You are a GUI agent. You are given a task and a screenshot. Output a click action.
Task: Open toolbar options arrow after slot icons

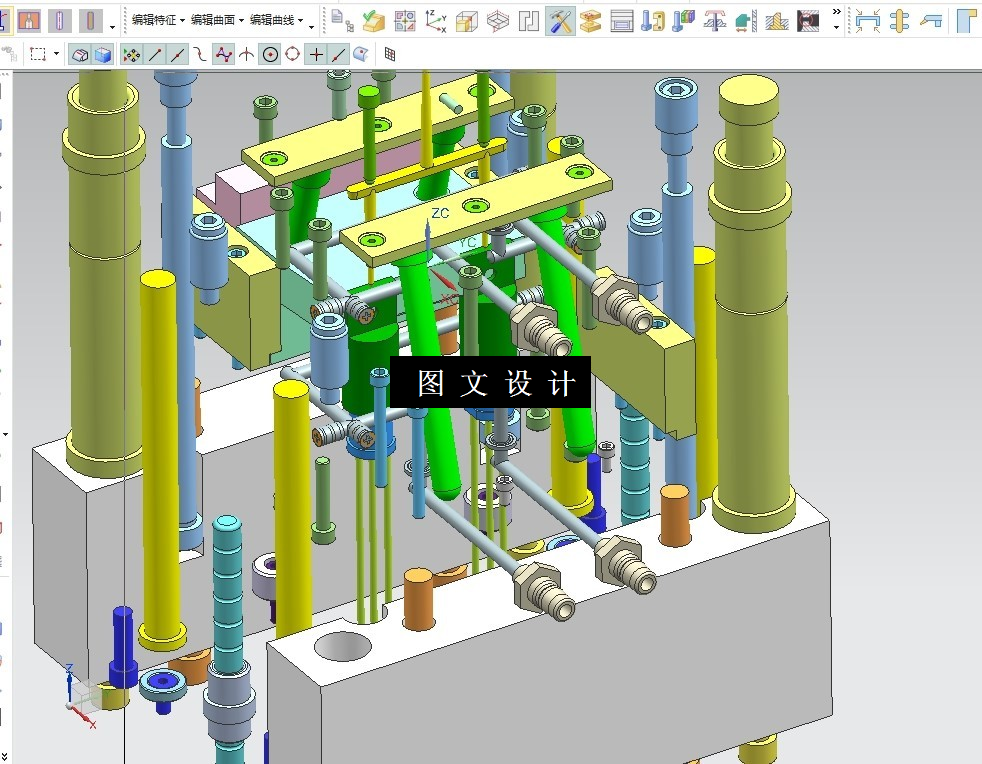(x=113, y=27)
